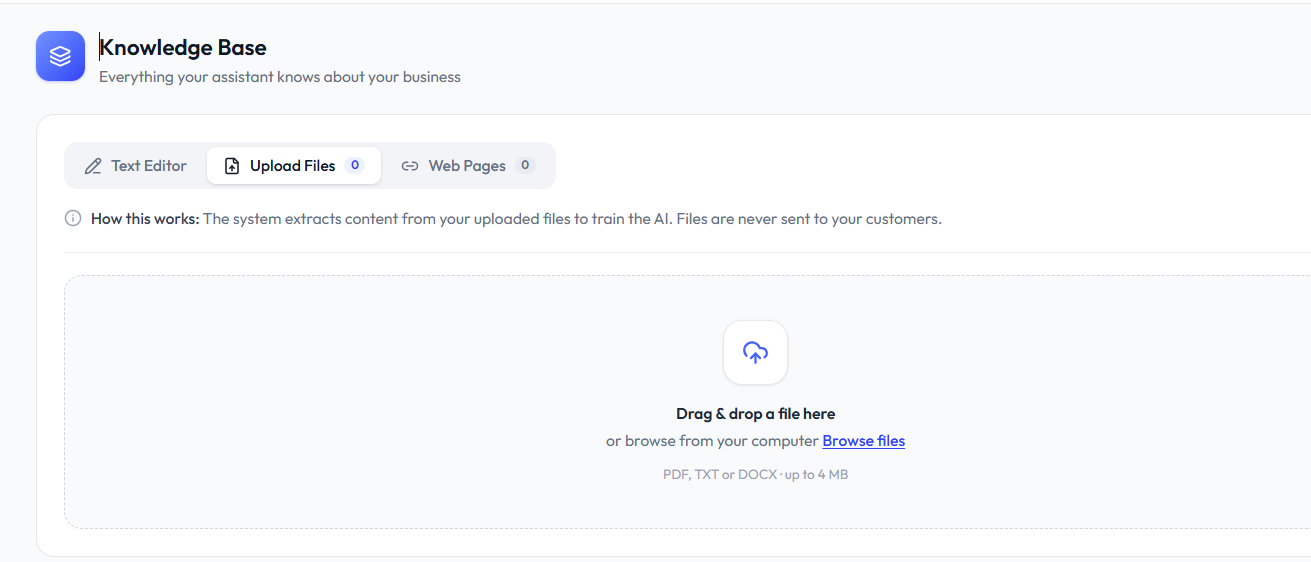Screen dimensions: 1311x562
Task: Open the Web Pages tab
Action: click(x=468, y=166)
